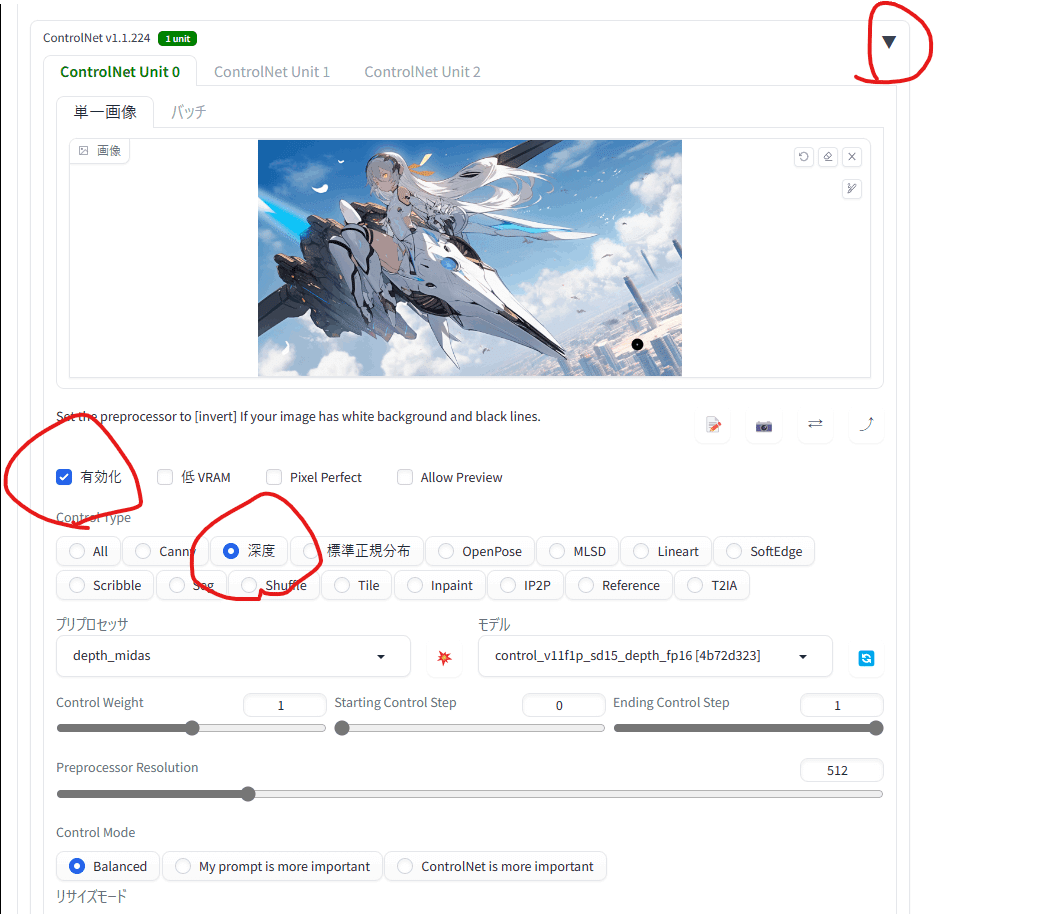Select the Reference control type

[x=619, y=585]
